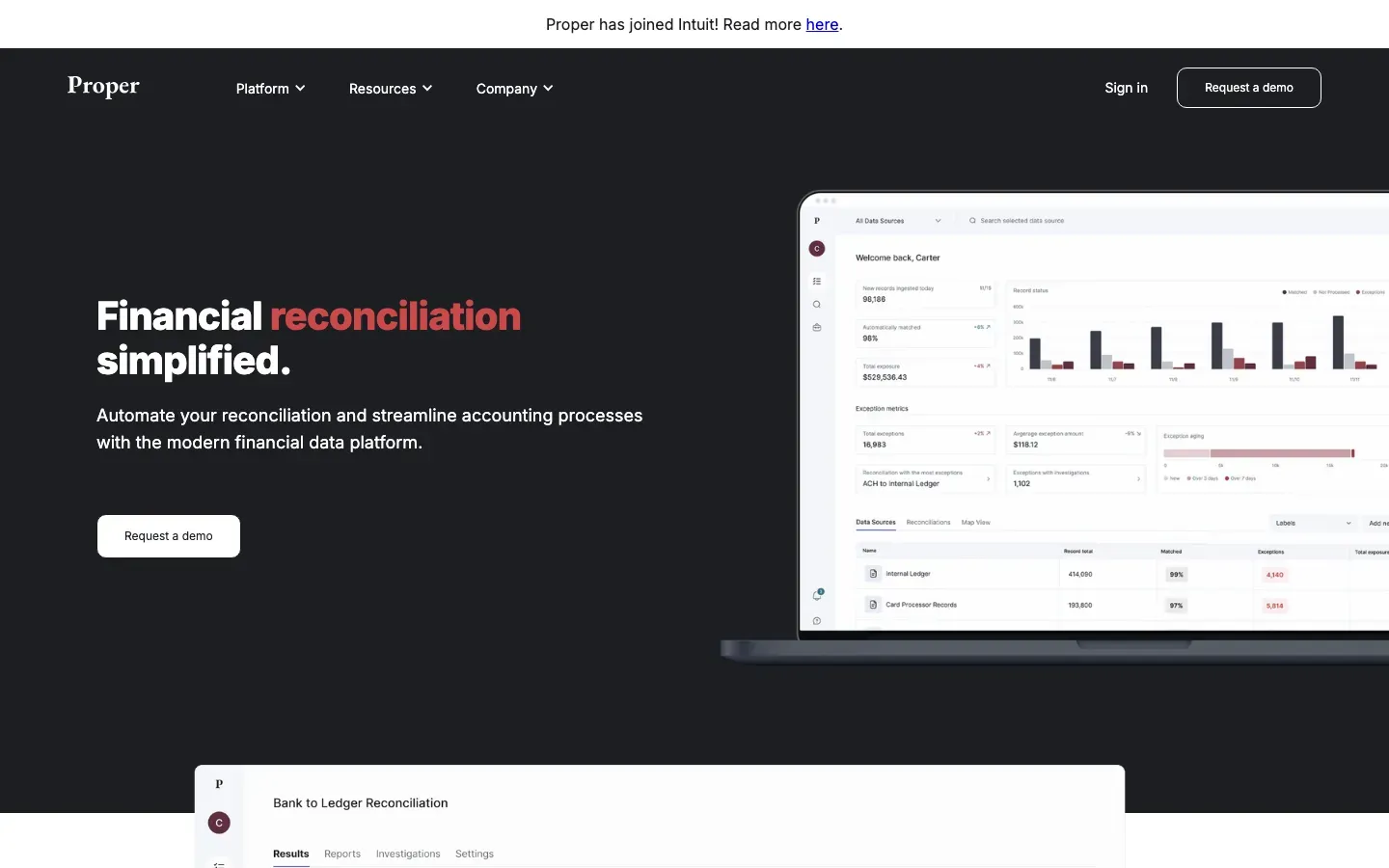Switch to the Reconciliations tab
This screenshot has width=1389, height=868.
coord(928,523)
